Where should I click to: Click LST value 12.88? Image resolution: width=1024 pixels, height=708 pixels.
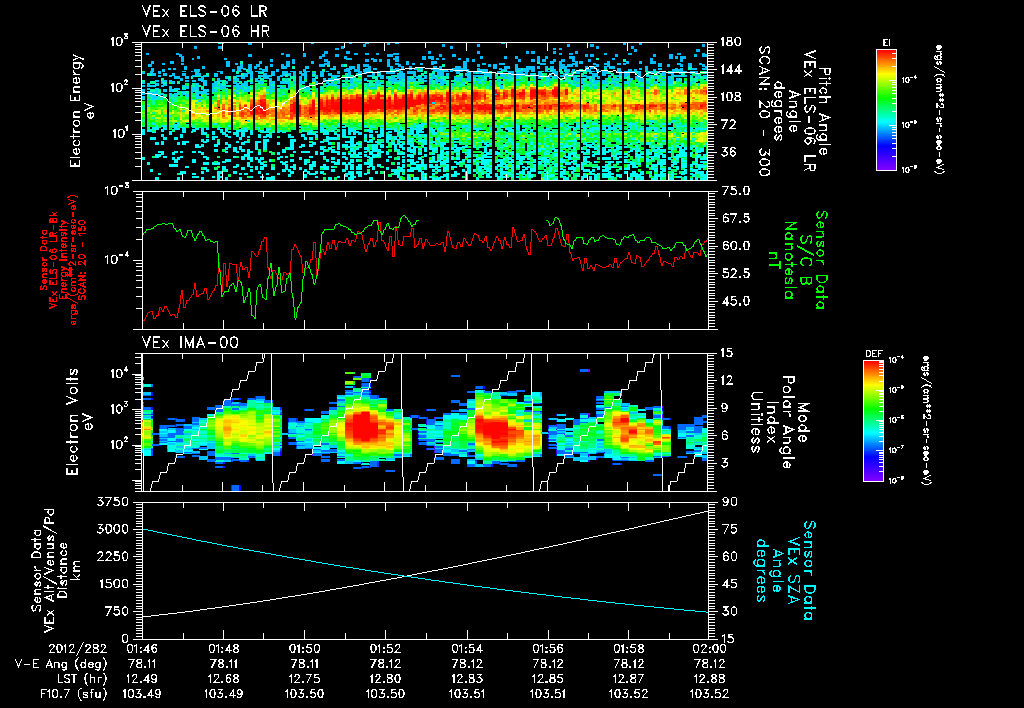709,679
